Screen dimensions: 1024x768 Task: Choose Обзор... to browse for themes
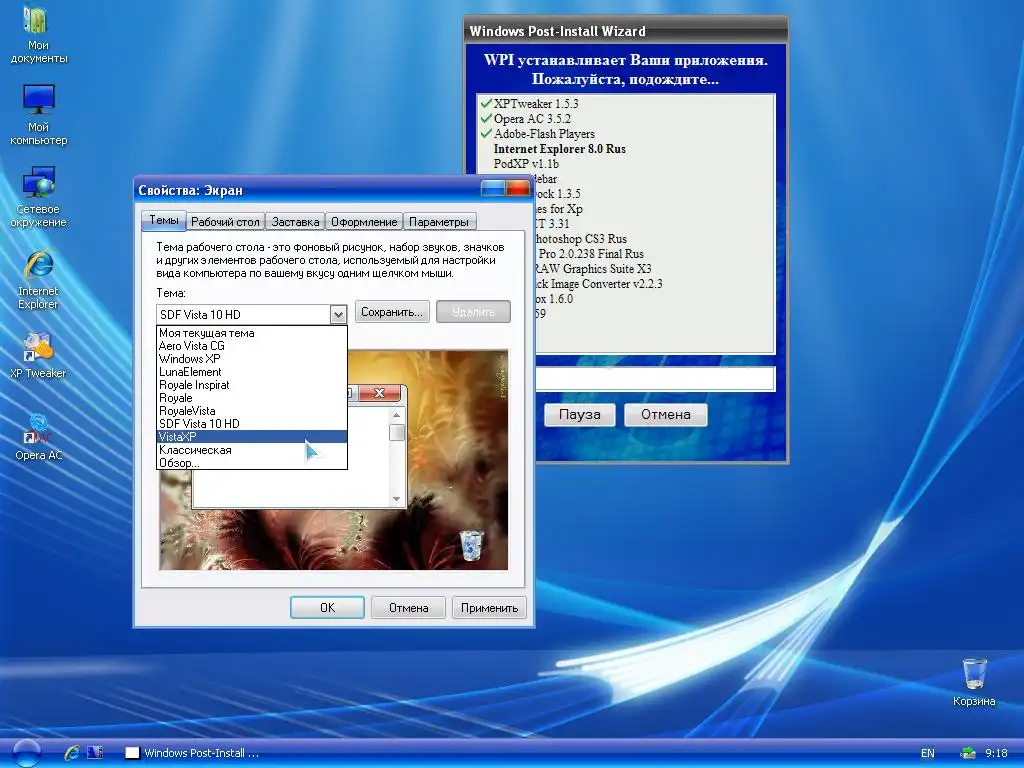tap(252, 463)
